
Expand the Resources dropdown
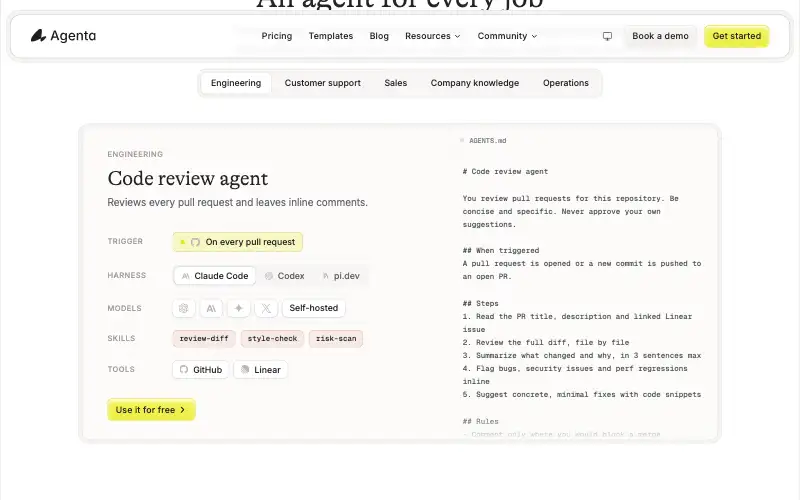pyautogui.click(x=433, y=36)
